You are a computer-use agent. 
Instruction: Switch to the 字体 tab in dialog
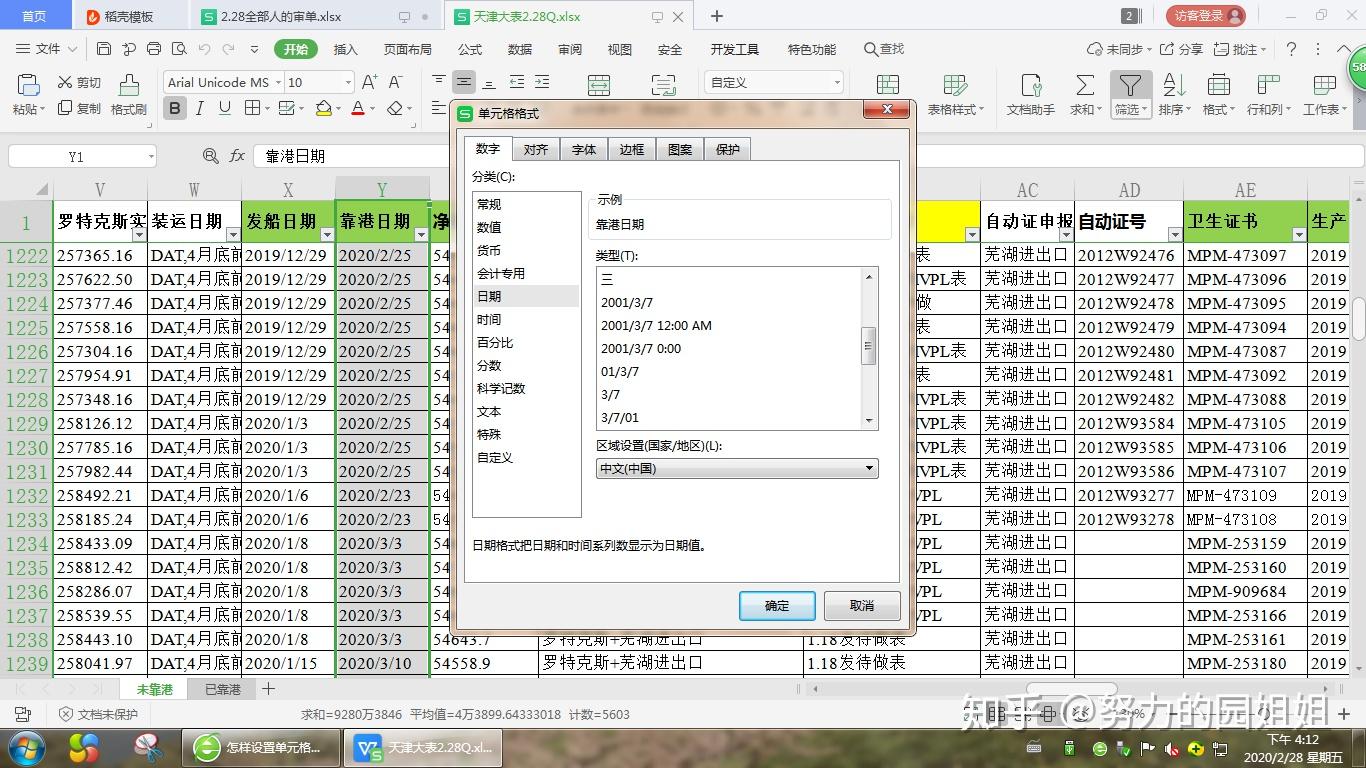[x=584, y=149]
